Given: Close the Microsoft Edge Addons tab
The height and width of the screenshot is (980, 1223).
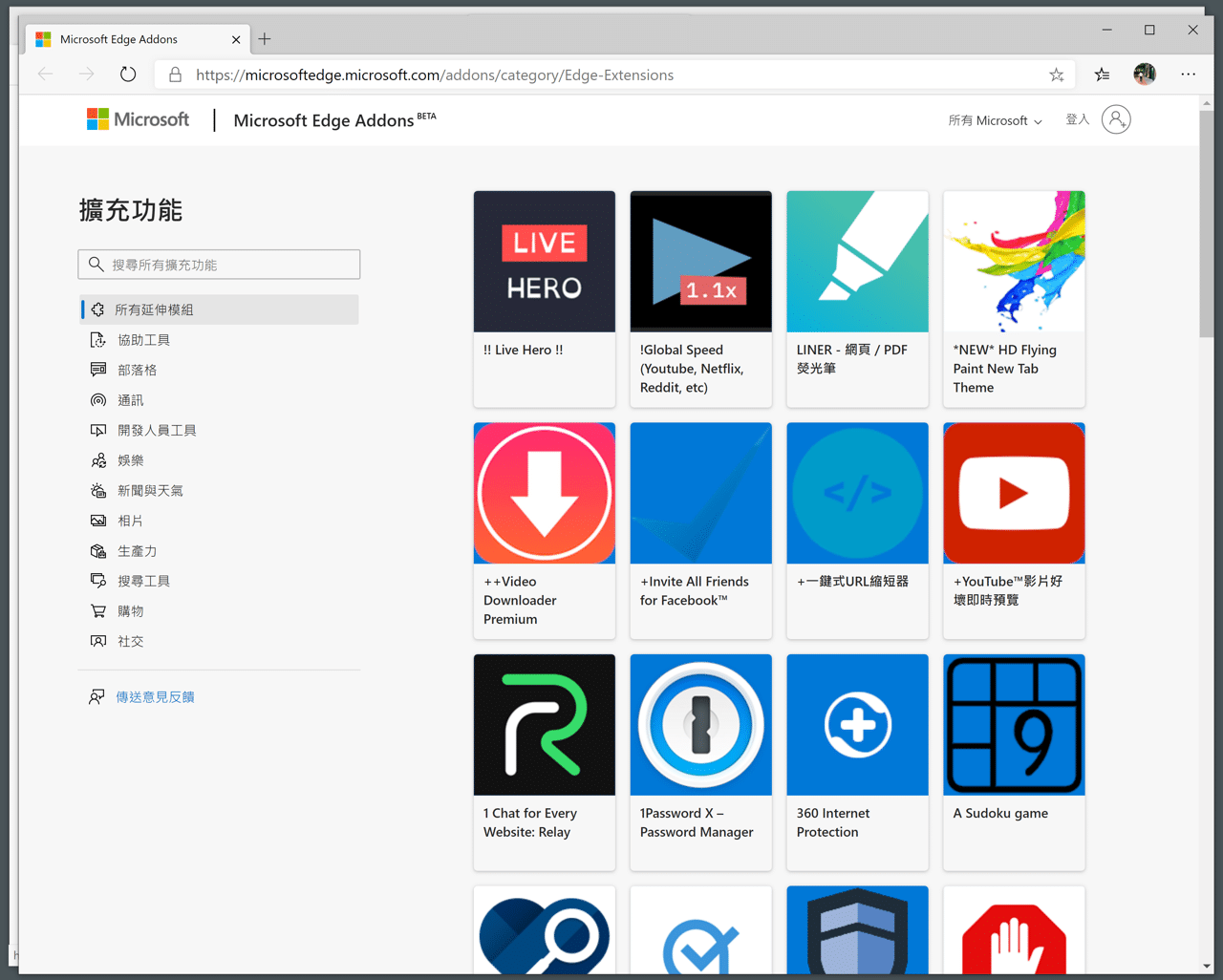Looking at the screenshot, I should coord(236,39).
